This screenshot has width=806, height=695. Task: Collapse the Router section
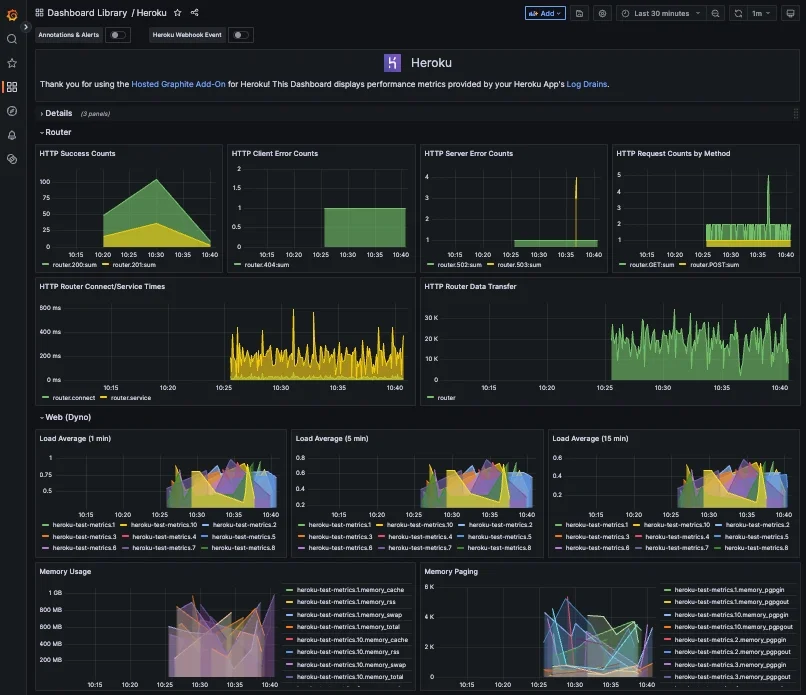pos(55,131)
